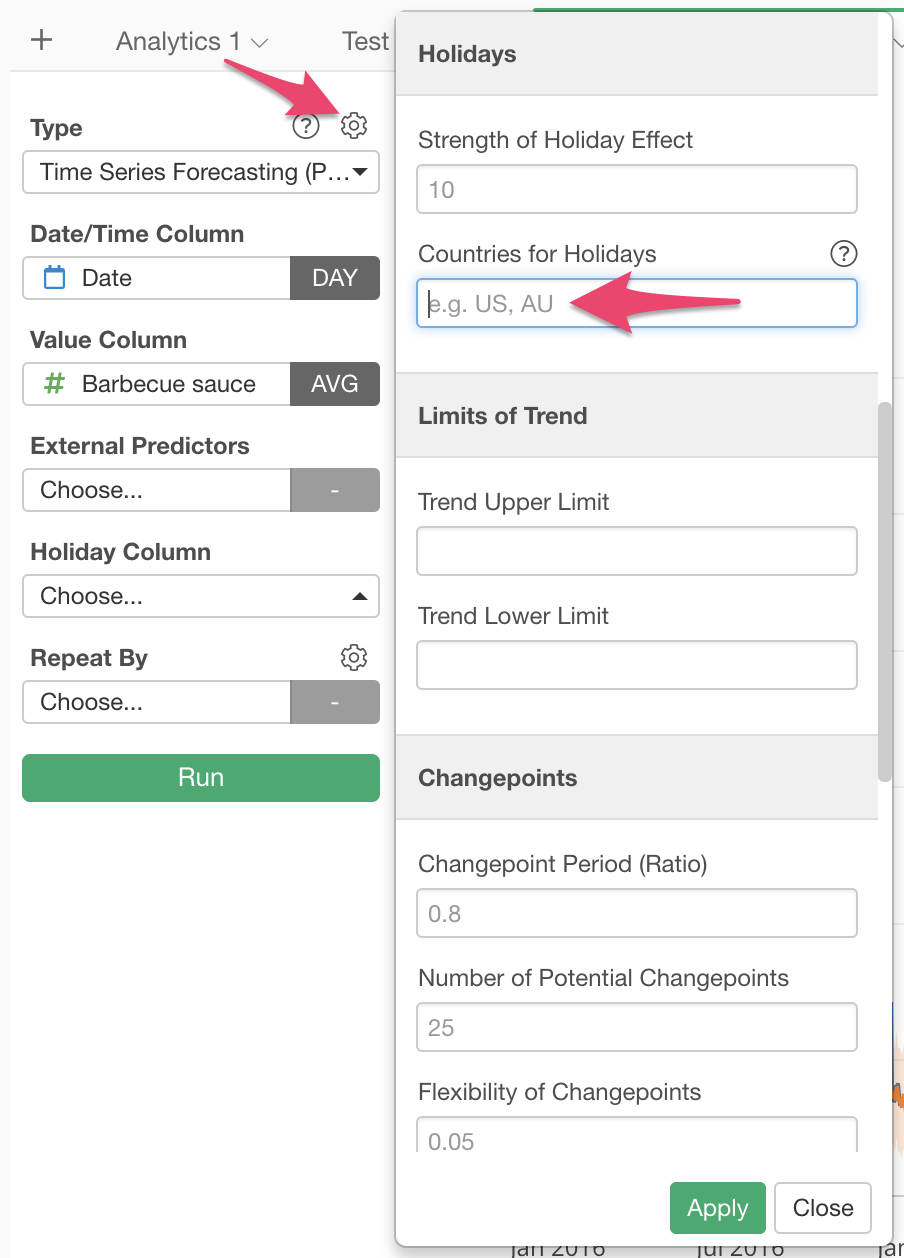This screenshot has height=1258, width=904.
Task: Open analytics settings gear next to Type
Action: 354,126
